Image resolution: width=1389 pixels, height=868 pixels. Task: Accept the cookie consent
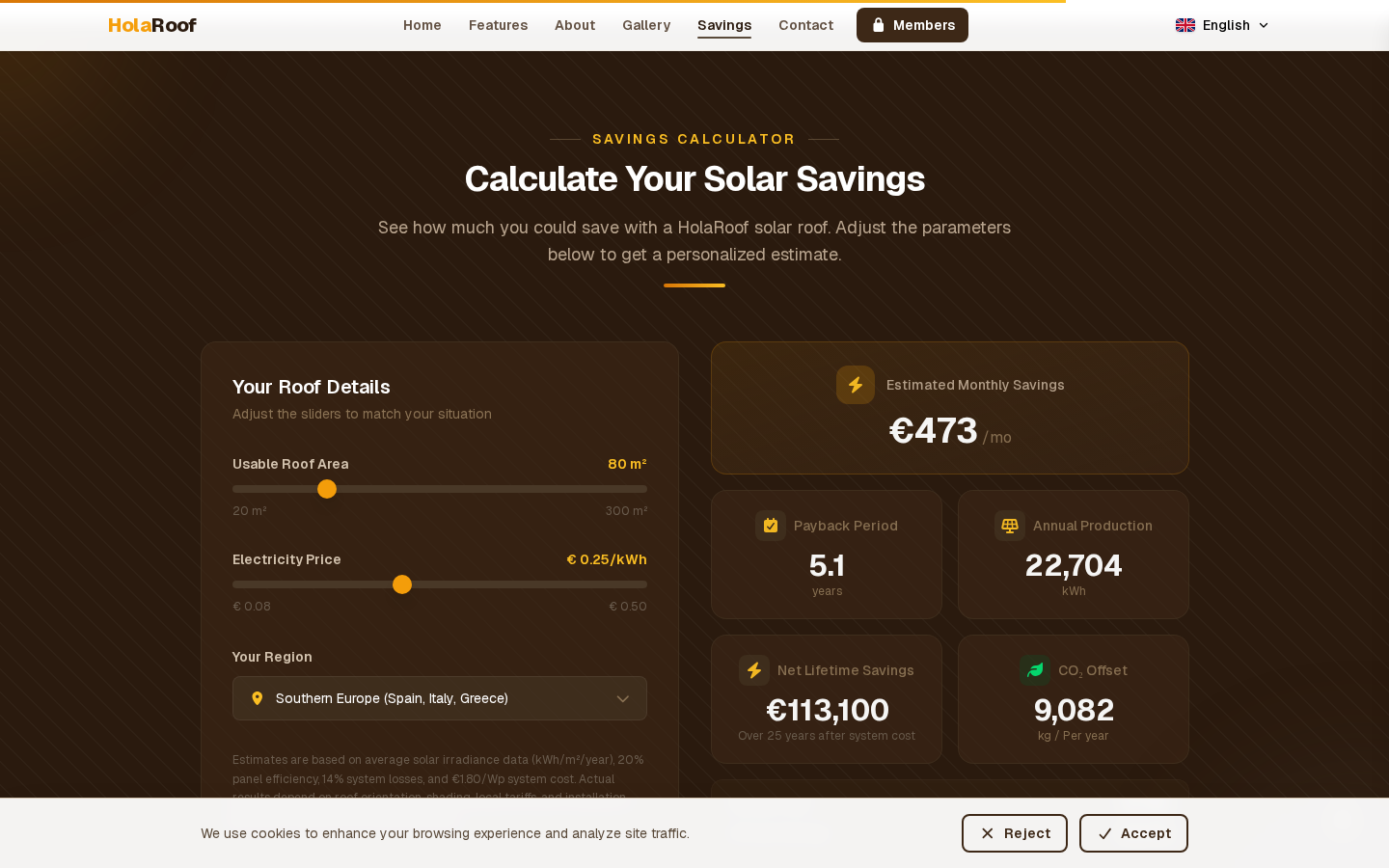(1133, 833)
